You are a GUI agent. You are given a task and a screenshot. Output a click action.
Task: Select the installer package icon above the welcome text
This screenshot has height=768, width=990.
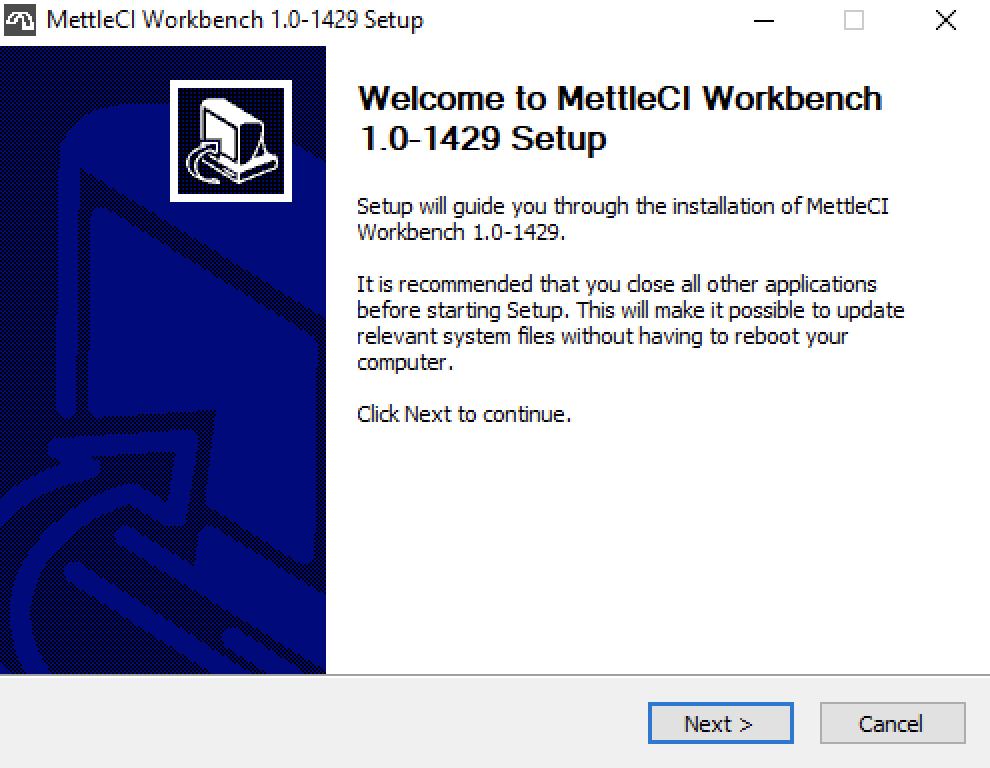coord(230,140)
